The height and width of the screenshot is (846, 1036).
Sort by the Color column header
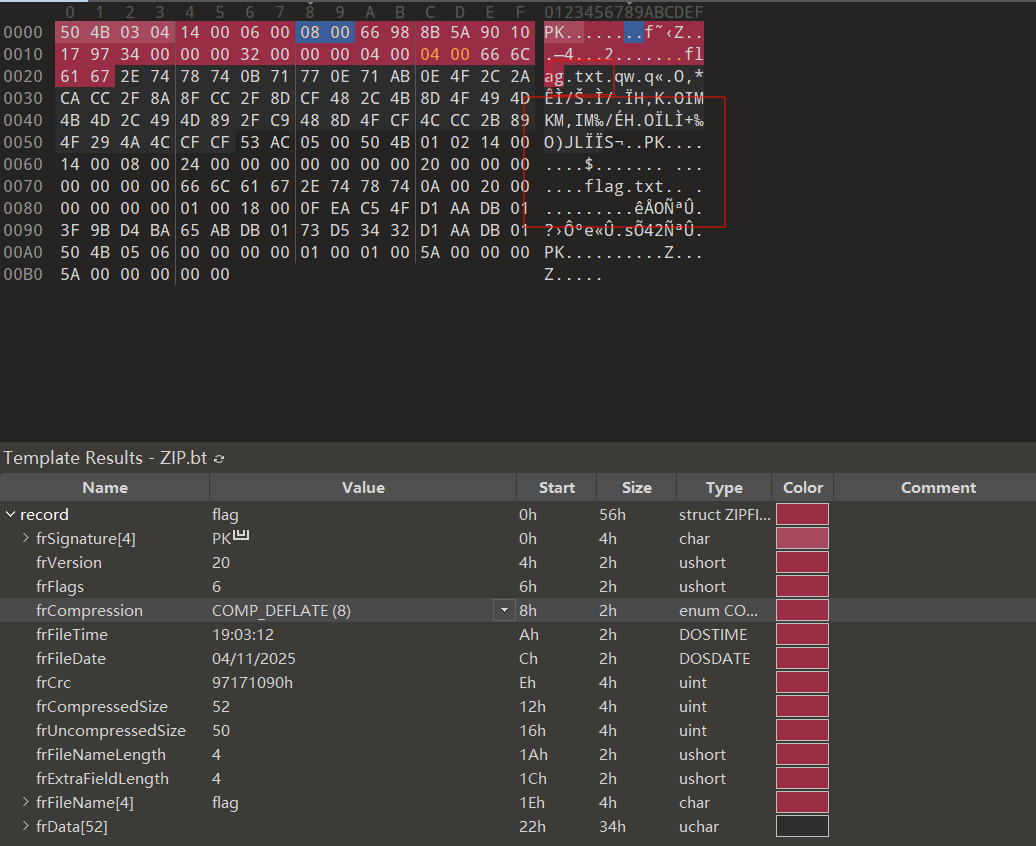tap(803, 488)
